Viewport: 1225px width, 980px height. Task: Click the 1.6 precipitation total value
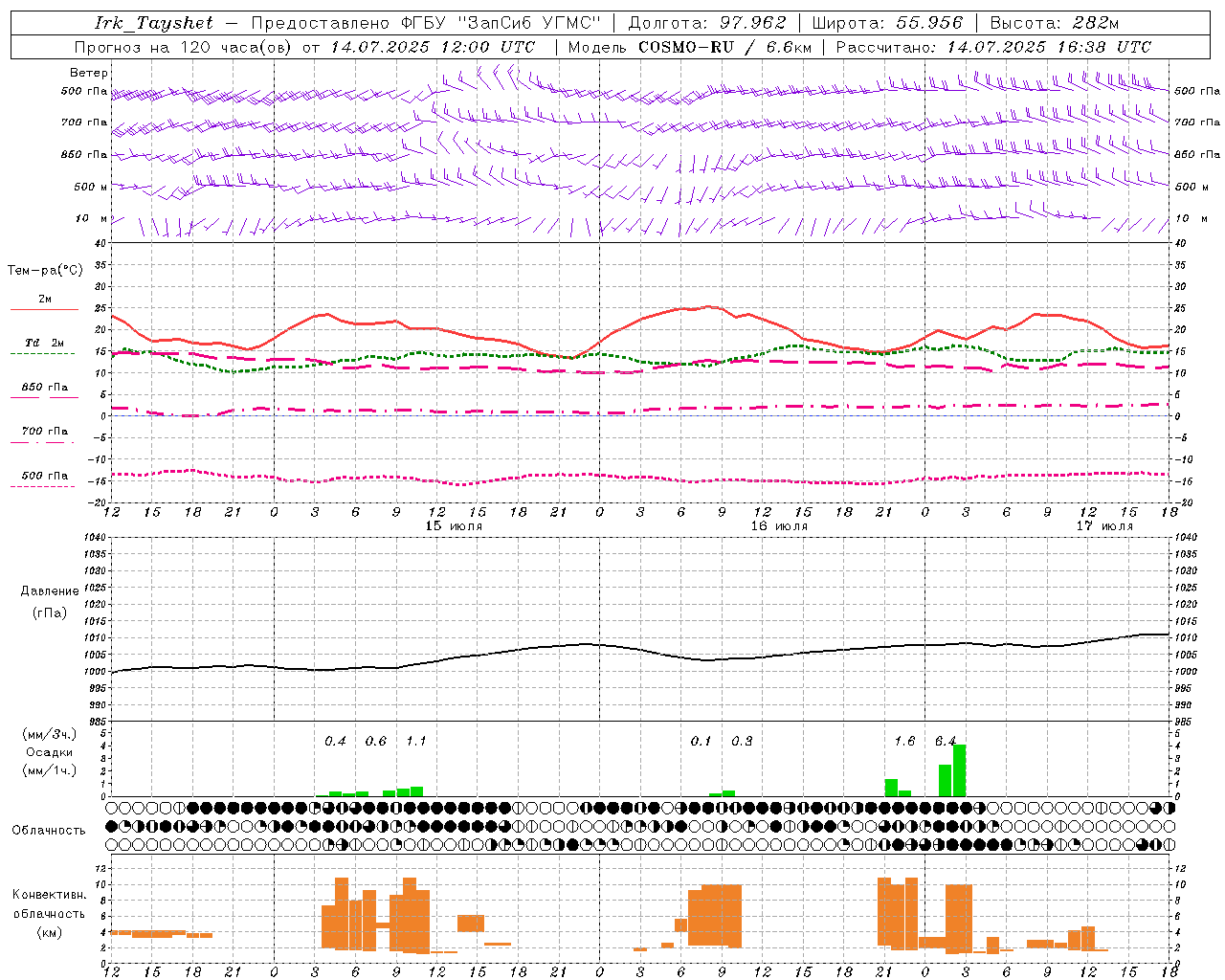point(904,742)
